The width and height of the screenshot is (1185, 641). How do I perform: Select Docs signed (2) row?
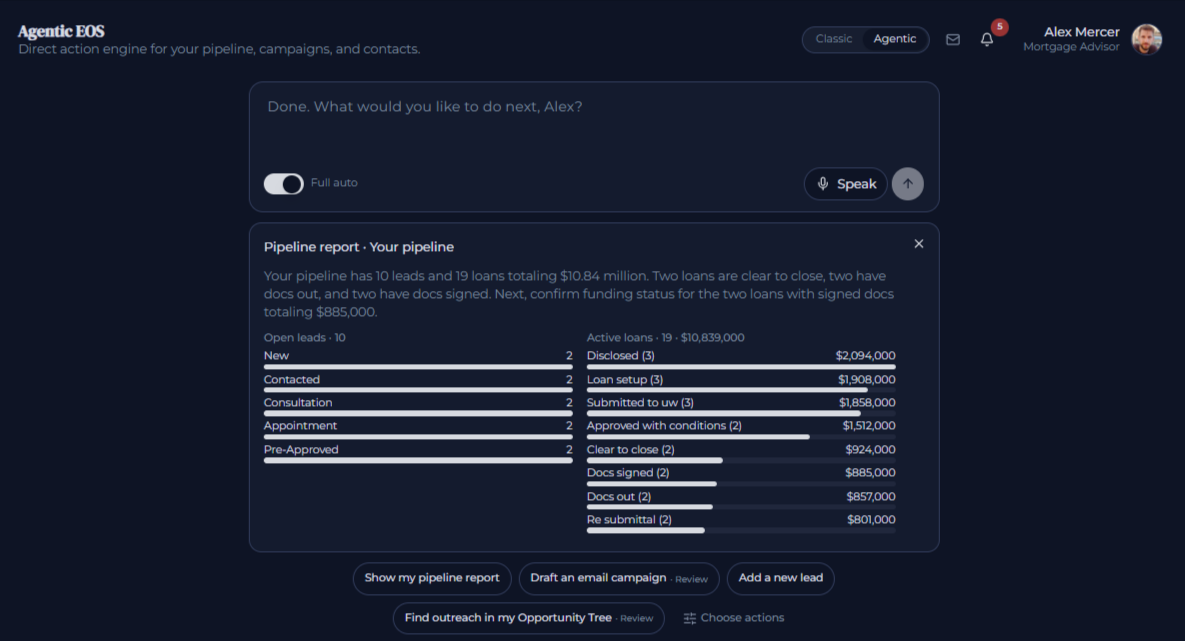tap(741, 476)
